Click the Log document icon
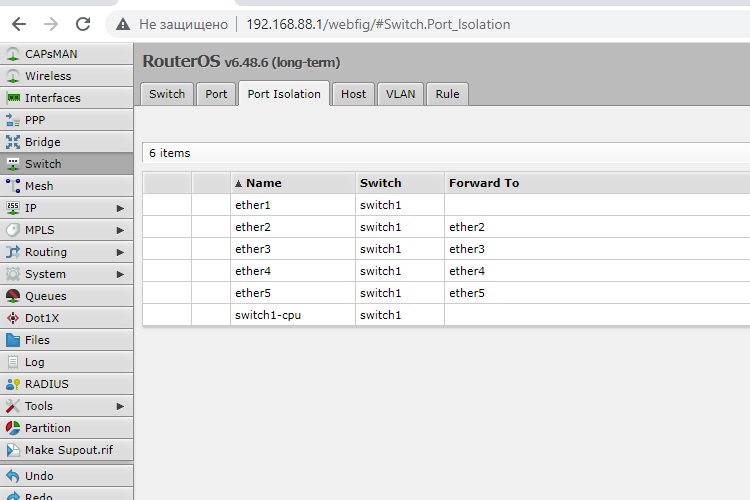The width and height of the screenshot is (750, 500). point(13,362)
